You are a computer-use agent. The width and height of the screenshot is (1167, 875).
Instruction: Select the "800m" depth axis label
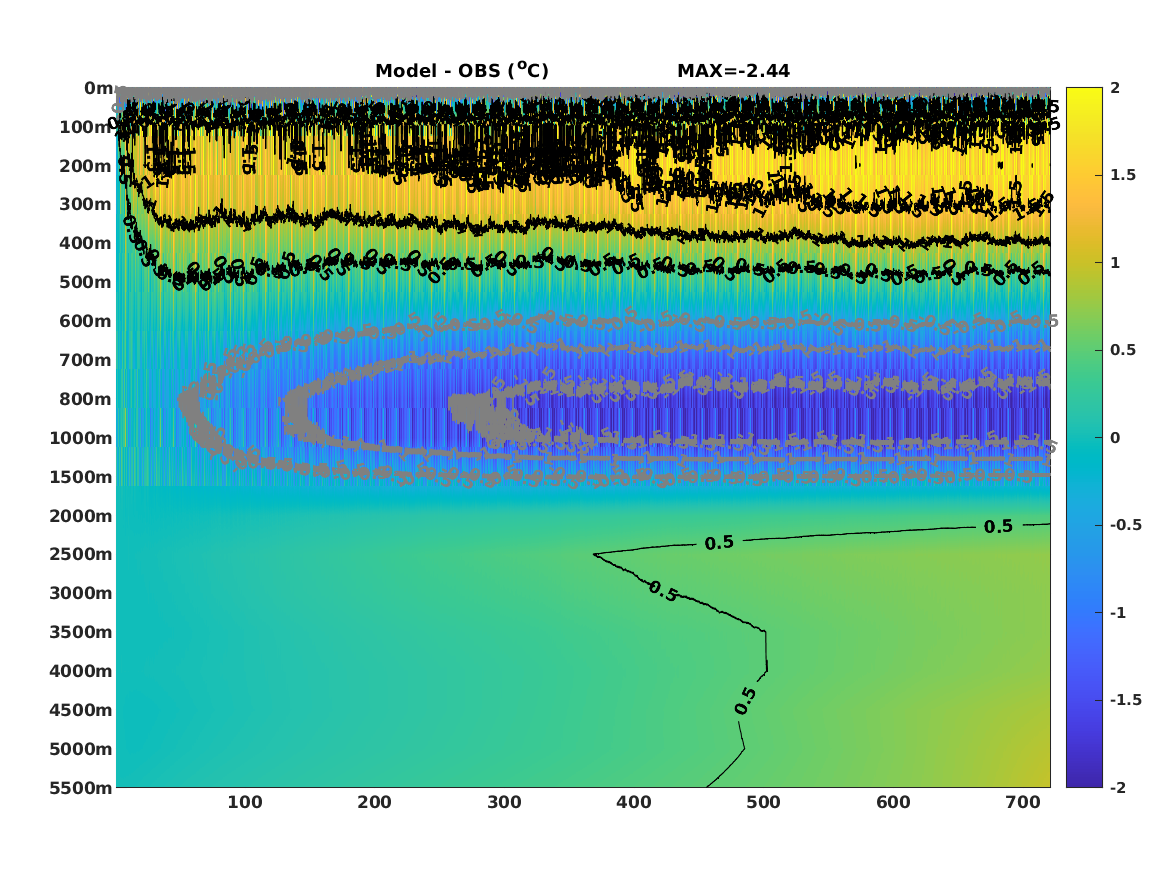click(86, 399)
